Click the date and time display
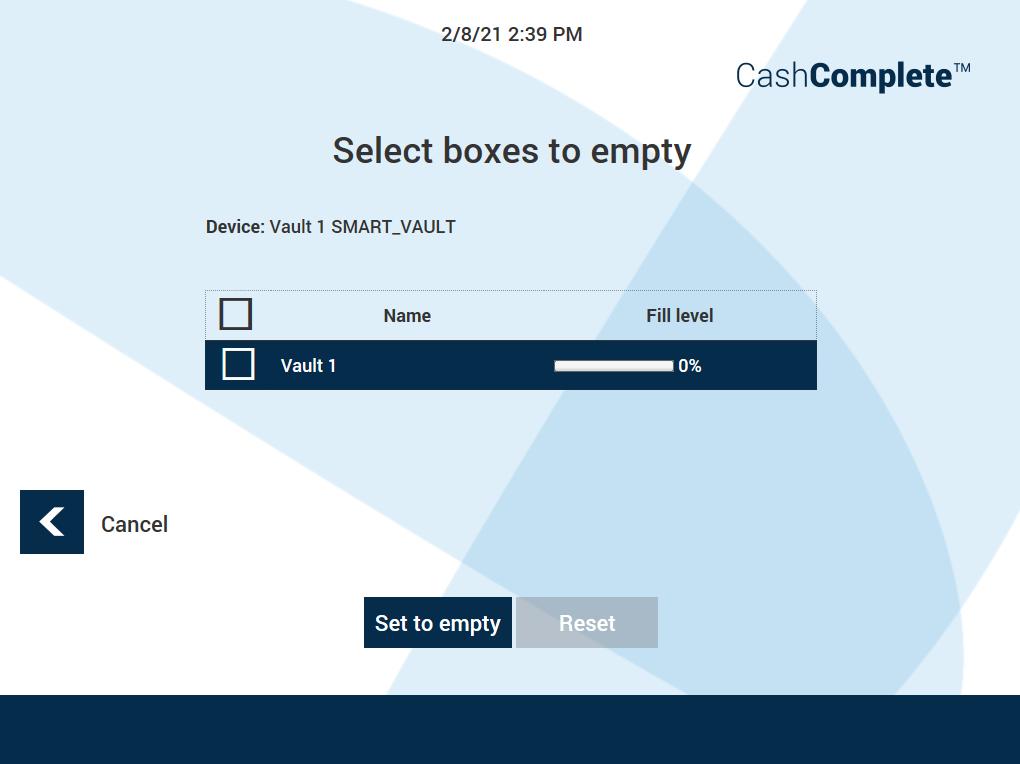Screen dimensions: 1020x764 [511, 34]
